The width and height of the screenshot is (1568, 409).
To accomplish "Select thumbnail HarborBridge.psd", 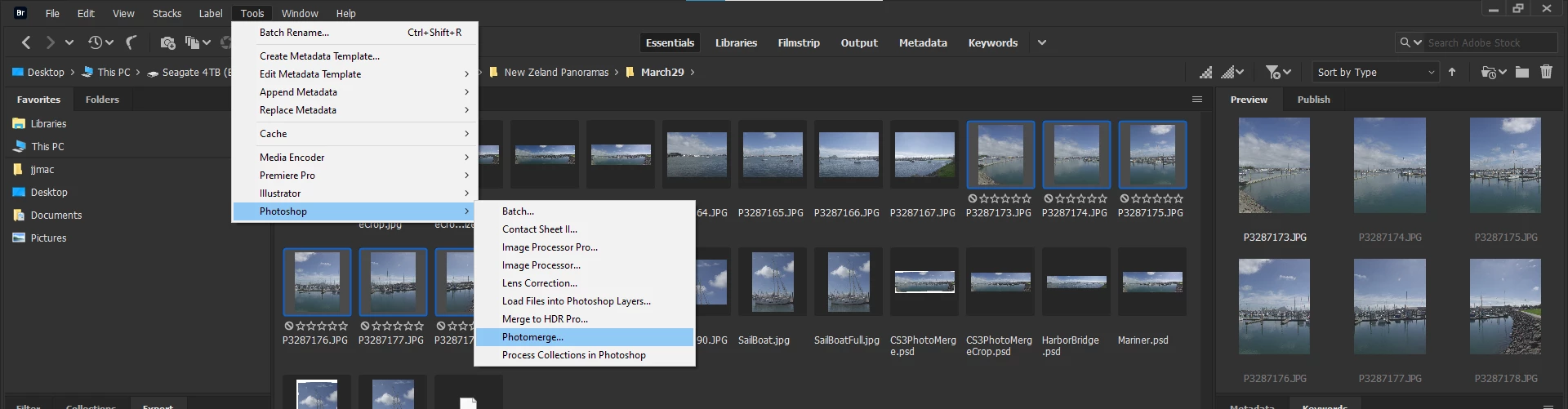I will point(1076,282).
